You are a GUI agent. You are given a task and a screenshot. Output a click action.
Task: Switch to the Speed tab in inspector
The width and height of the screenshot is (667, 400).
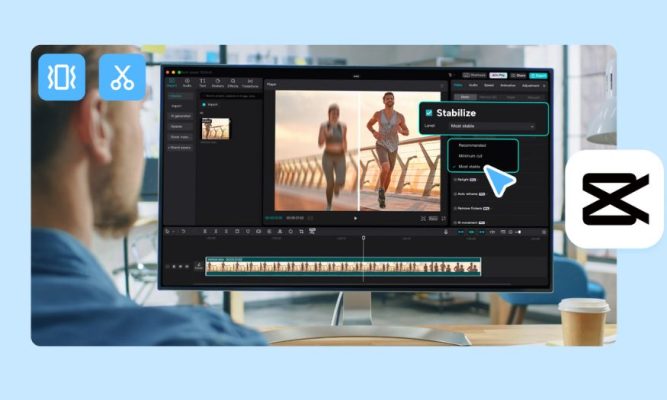490,85
